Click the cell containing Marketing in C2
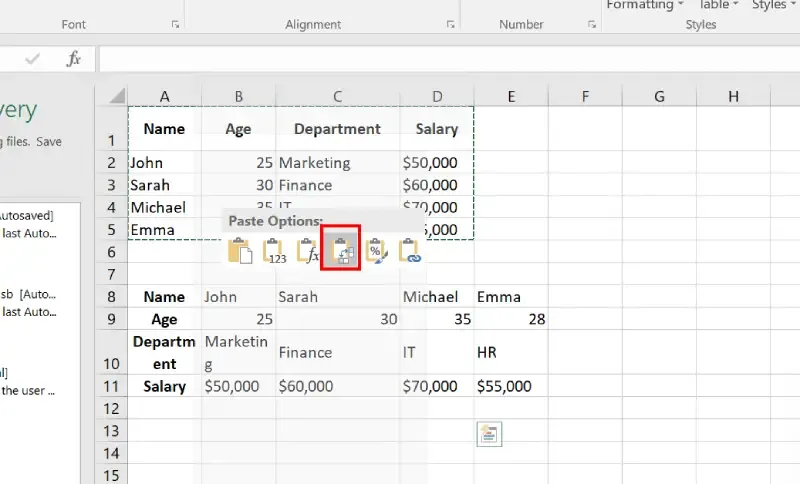 click(x=338, y=162)
